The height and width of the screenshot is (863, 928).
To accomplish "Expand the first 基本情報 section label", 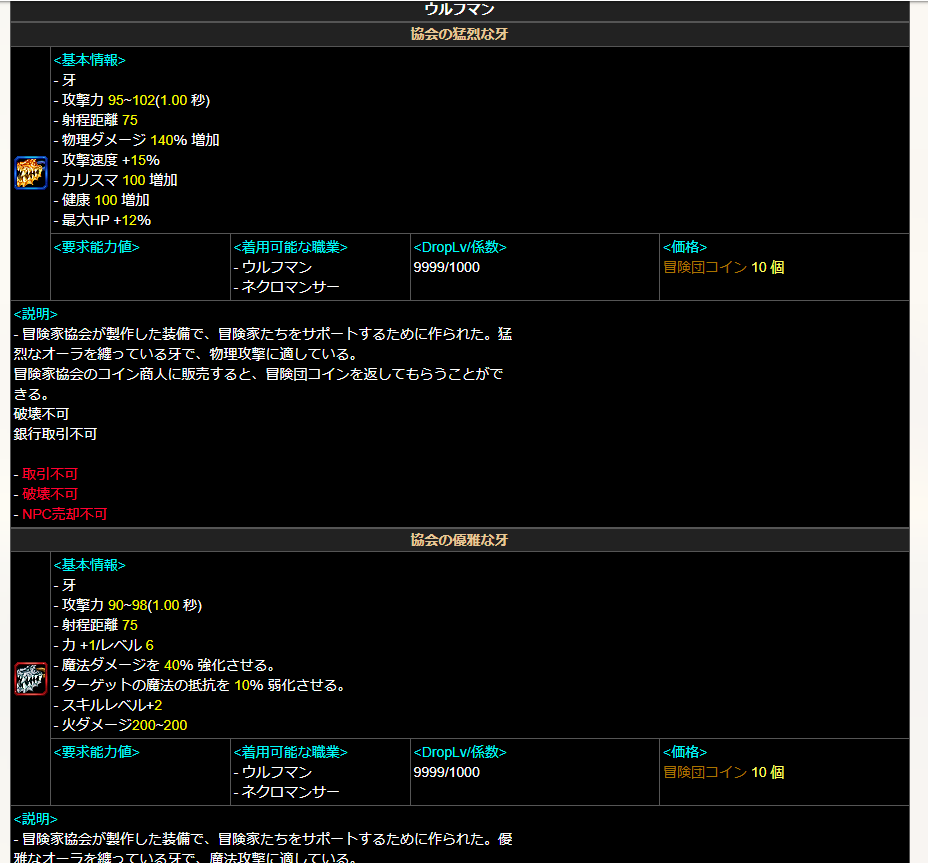I will [91, 60].
